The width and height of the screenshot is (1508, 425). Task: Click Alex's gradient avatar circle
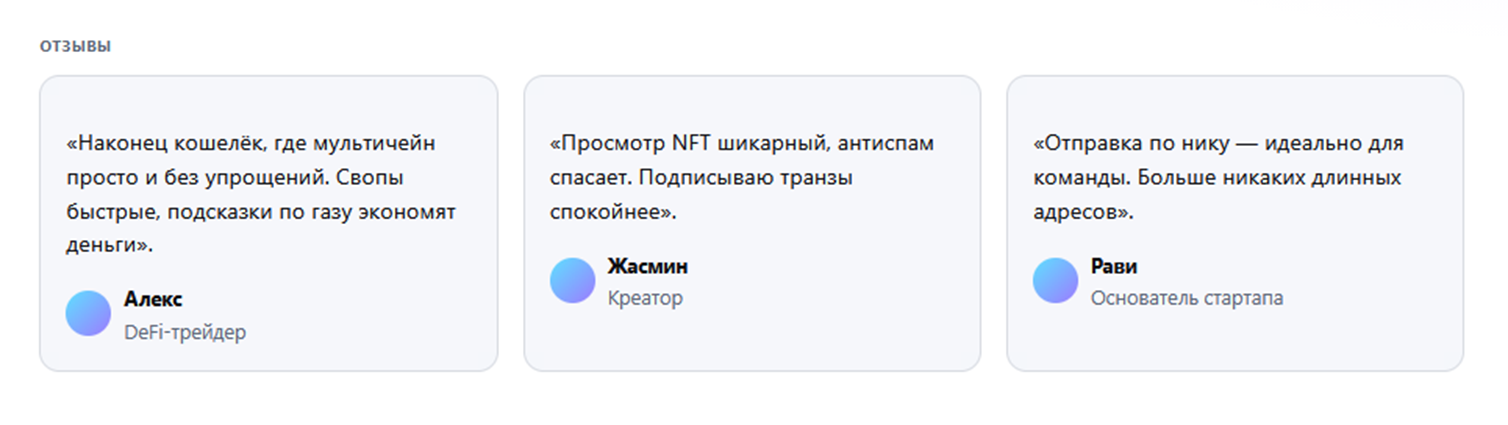coord(88,314)
